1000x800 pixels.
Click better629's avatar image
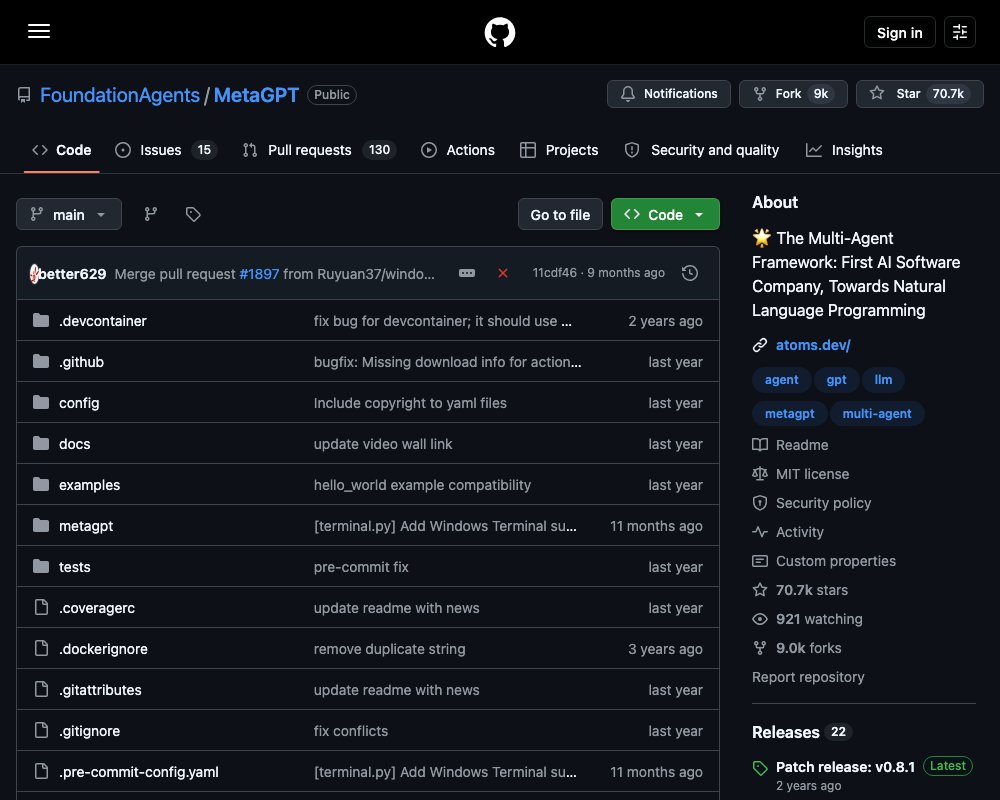(x=34, y=274)
